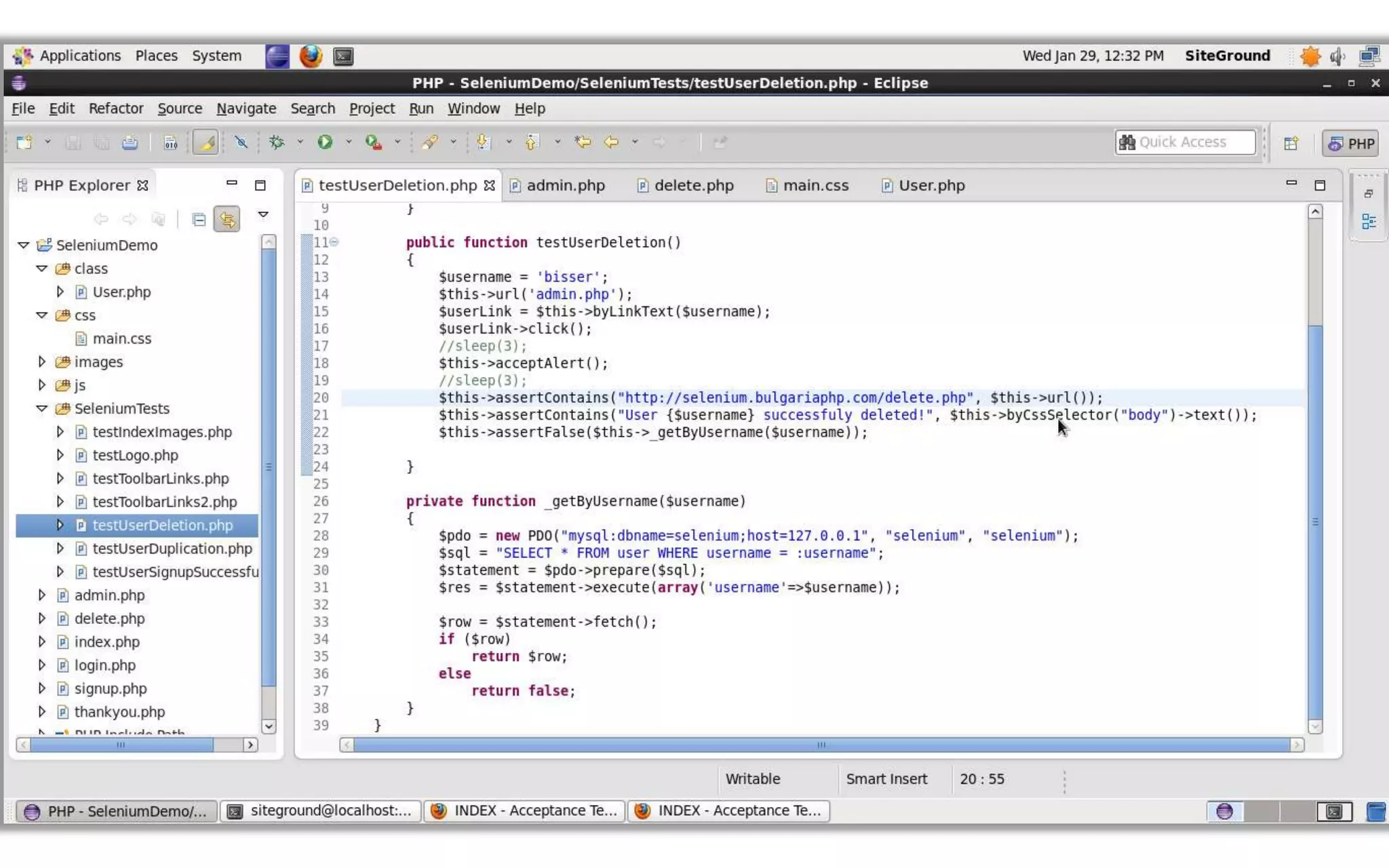Click the Print icon in toolbar
The image size is (1389, 868).
click(130, 142)
